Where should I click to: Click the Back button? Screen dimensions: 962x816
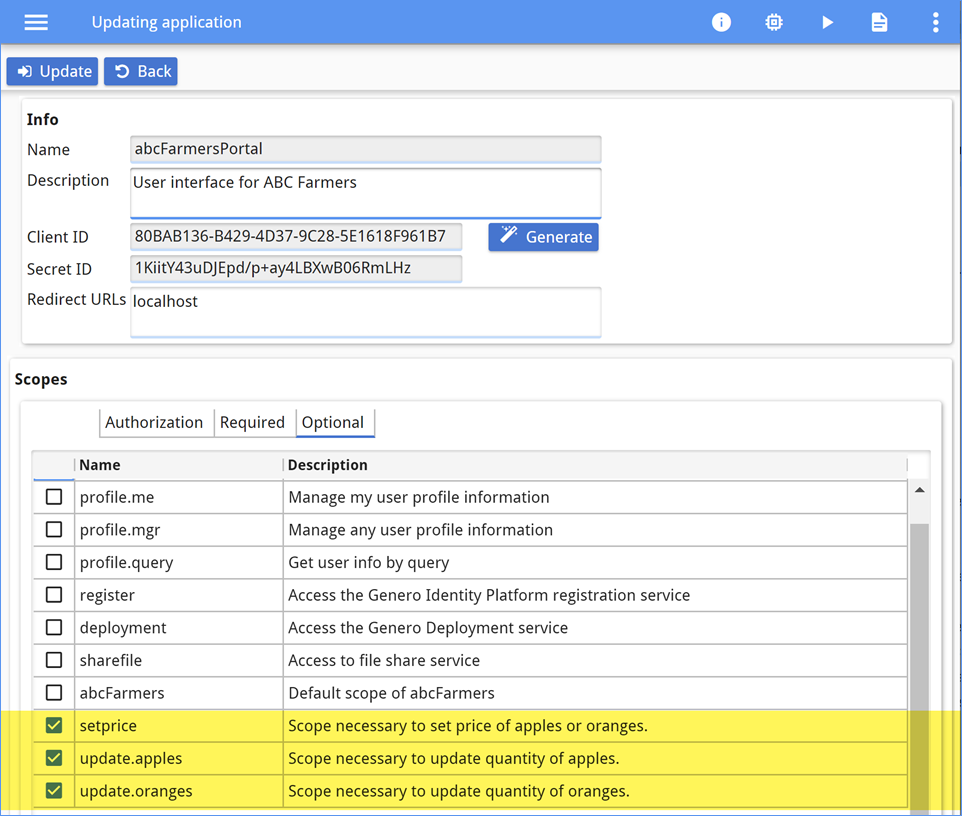click(x=141, y=71)
